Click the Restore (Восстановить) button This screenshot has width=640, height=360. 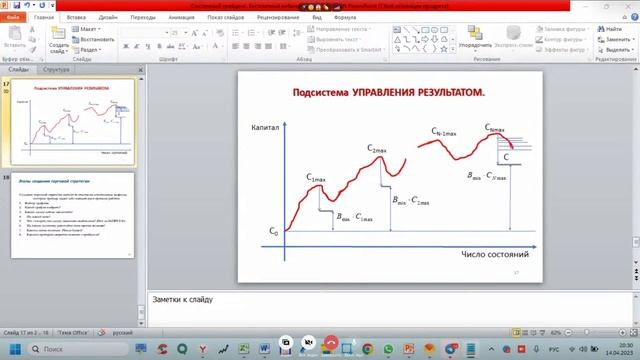coord(93,40)
